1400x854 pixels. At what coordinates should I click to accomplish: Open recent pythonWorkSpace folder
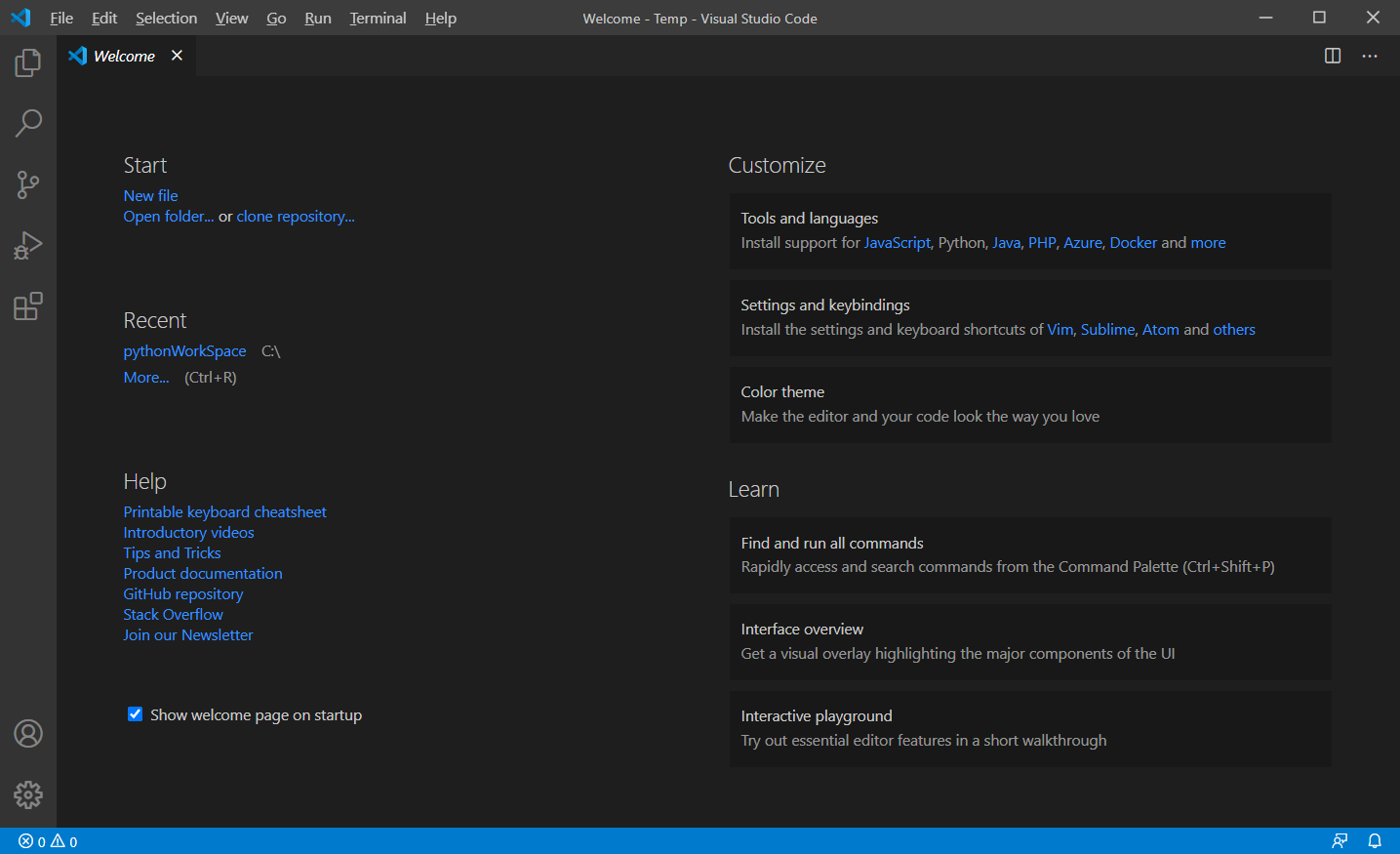click(x=184, y=350)
